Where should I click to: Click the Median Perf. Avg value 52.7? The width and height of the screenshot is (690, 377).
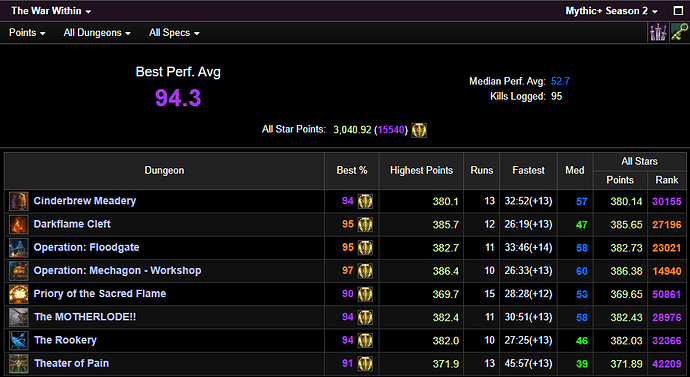pos(560,81)
